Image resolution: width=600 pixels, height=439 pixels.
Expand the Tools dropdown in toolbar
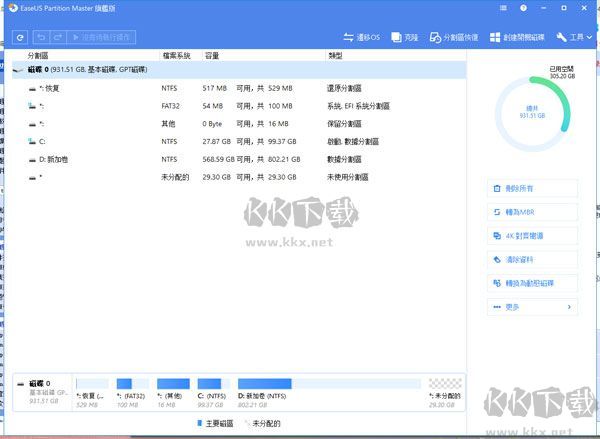coord(574,37)
